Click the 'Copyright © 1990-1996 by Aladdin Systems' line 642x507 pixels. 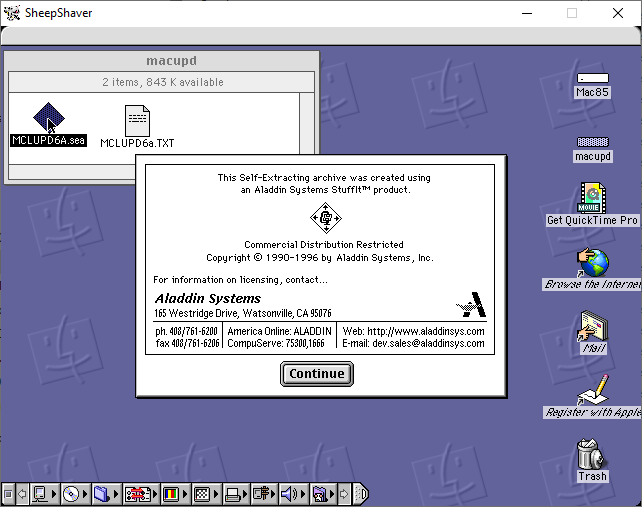coord(320,258)
